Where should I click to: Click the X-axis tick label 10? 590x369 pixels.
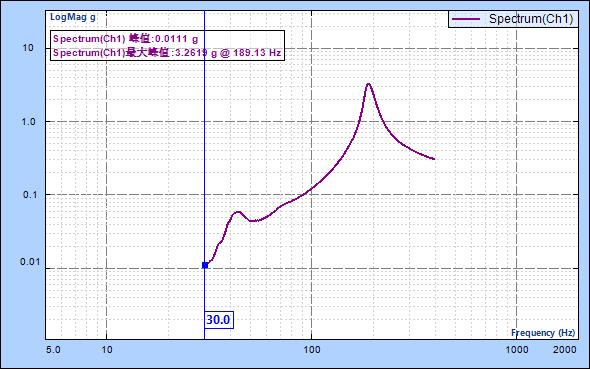107,350
